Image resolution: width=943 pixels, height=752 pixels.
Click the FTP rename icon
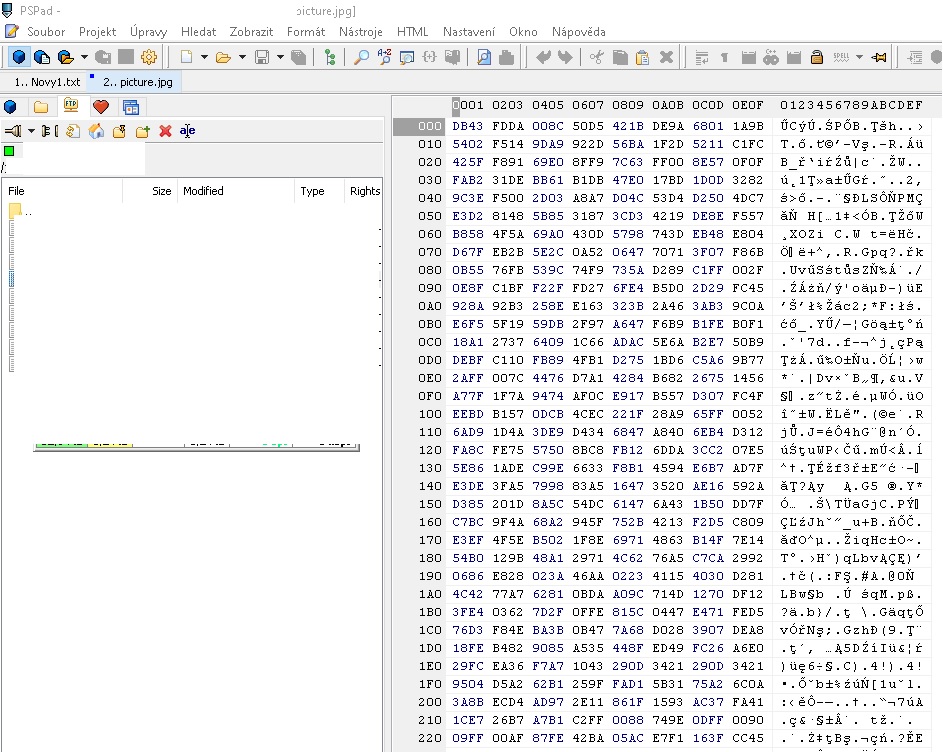point(188,131)
